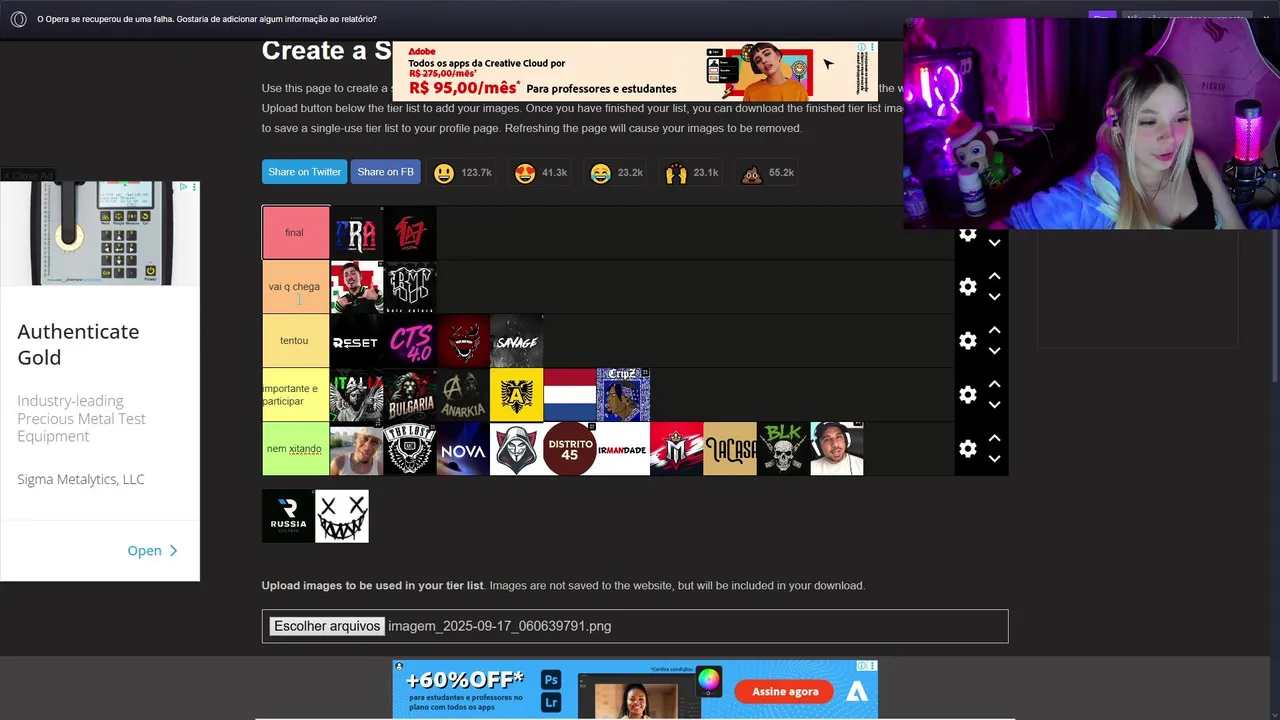Select the NOVA logo thumbnail

pyautogui.click(x=463, y=449)
